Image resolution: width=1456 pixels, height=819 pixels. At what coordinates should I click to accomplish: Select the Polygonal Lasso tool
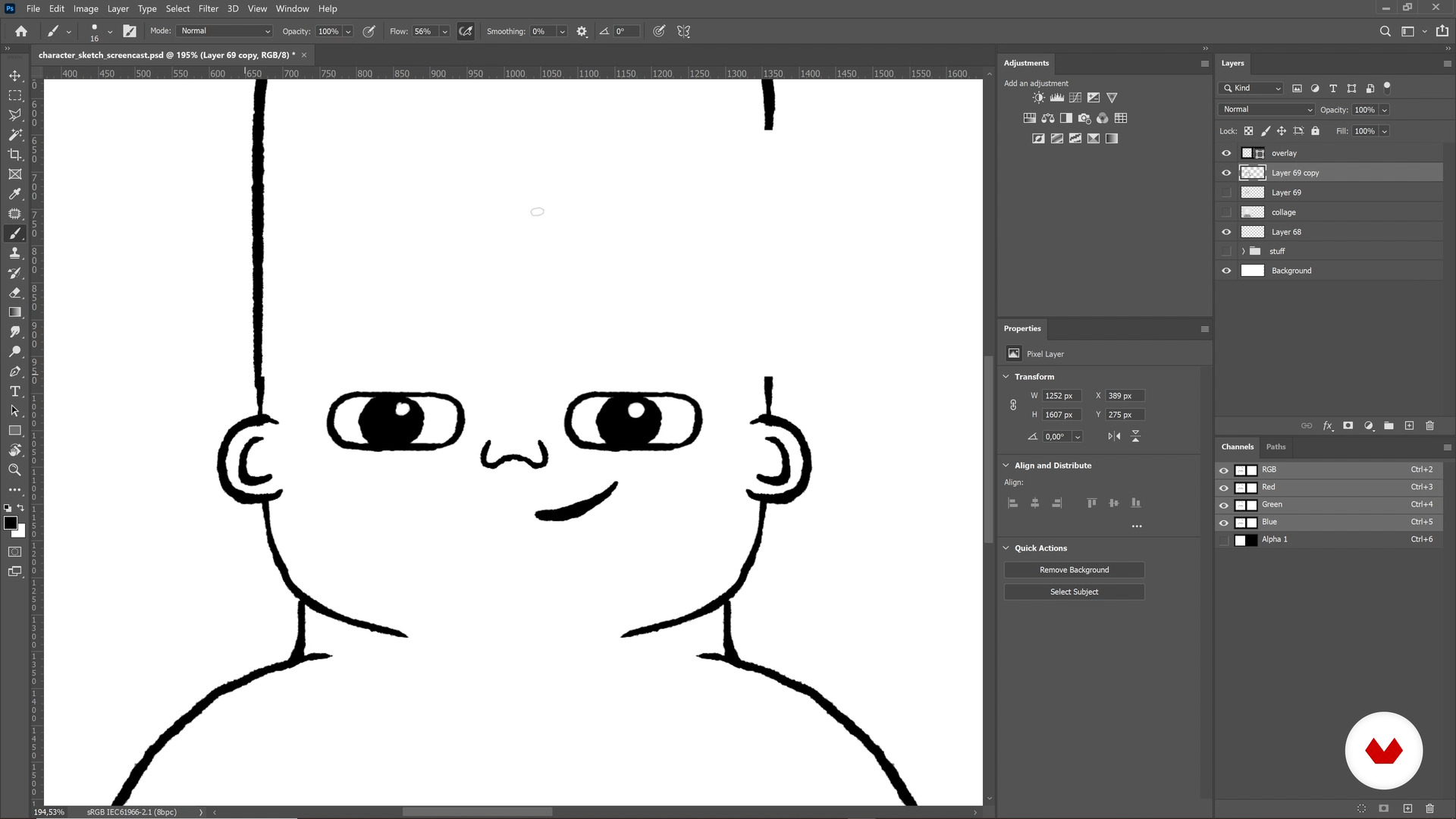[14, 115]
